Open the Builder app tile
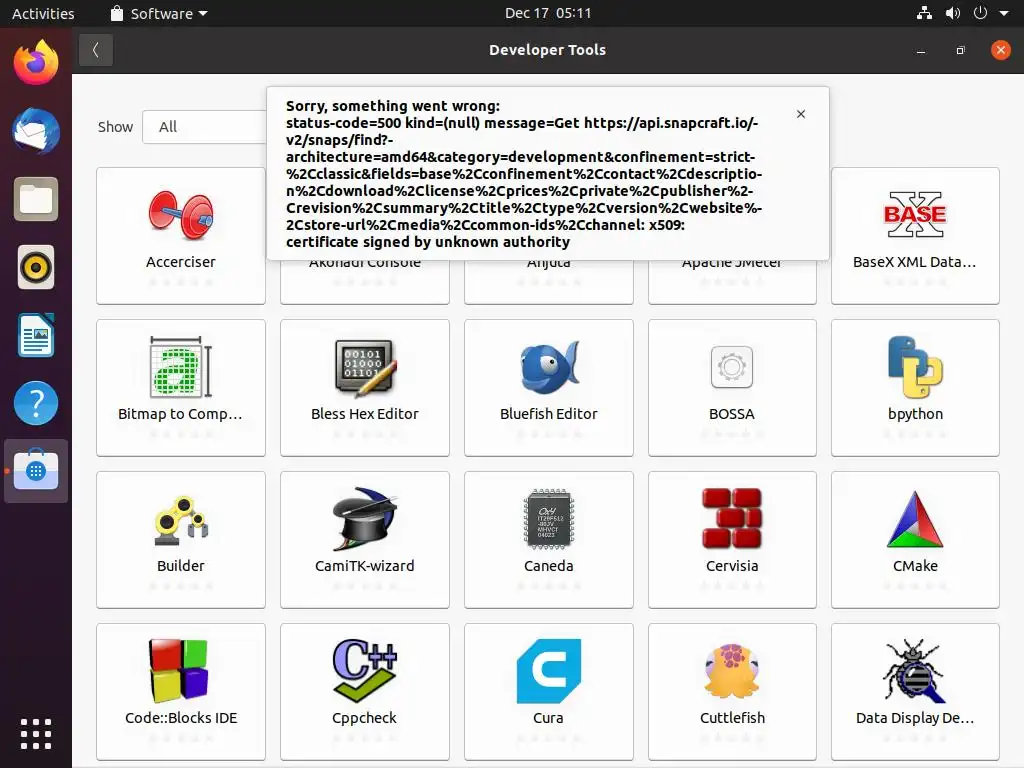Screen dimensions: 1024x768 pyautogui.click(x=181, y=540)
